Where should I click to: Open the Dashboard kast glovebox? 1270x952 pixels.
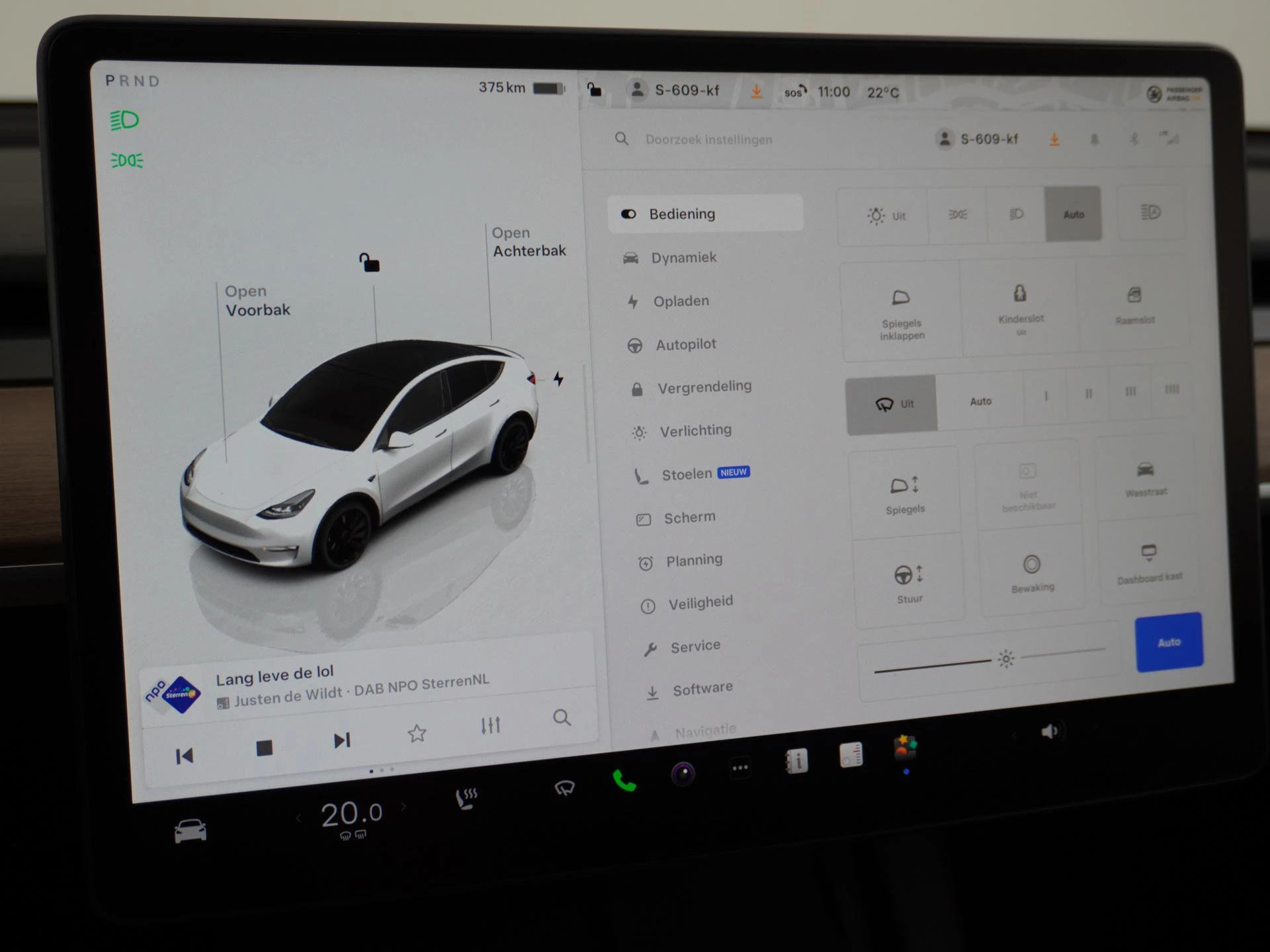tap(1150, 564)
